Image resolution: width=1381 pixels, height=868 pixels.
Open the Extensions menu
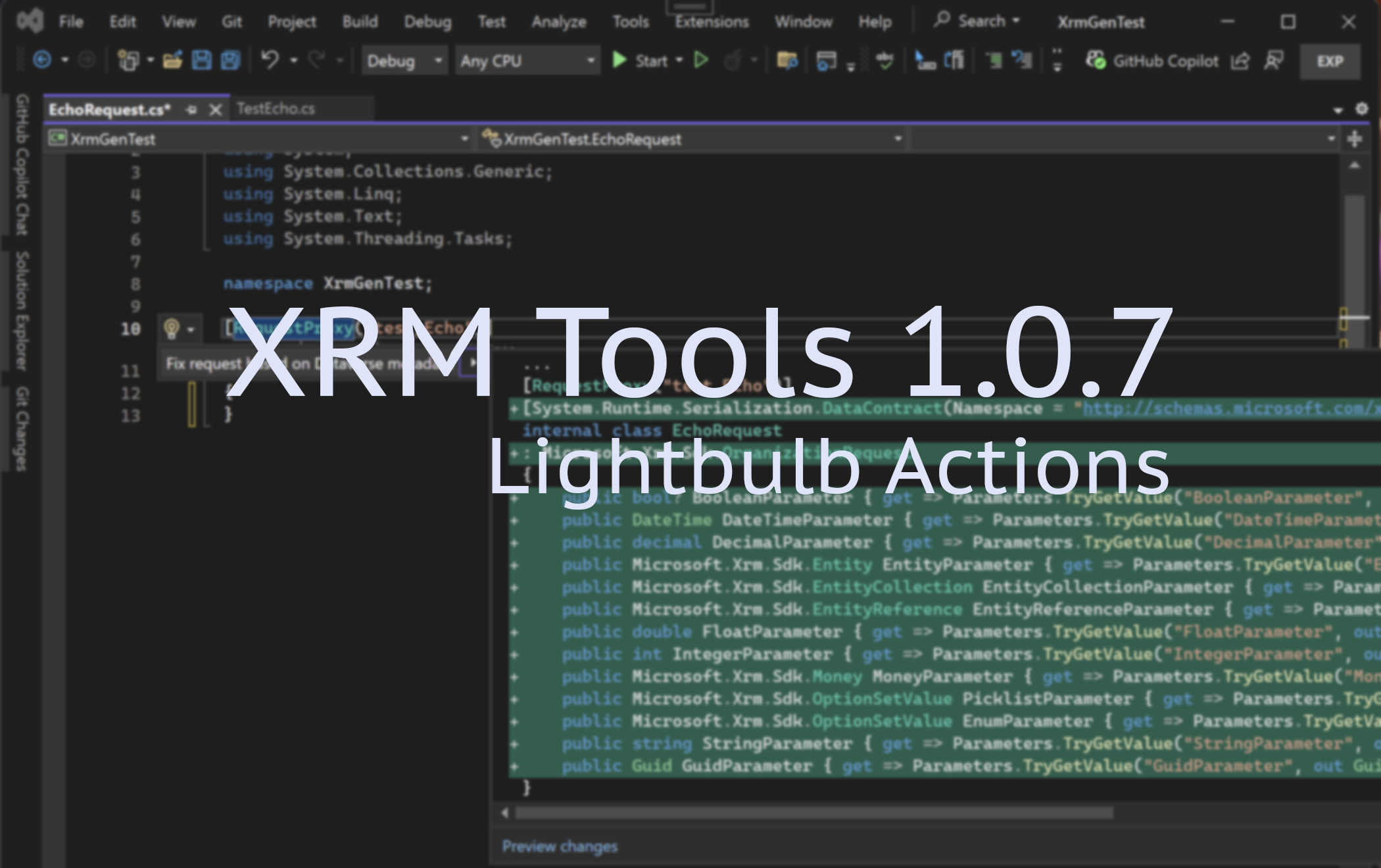coord(712,22)
